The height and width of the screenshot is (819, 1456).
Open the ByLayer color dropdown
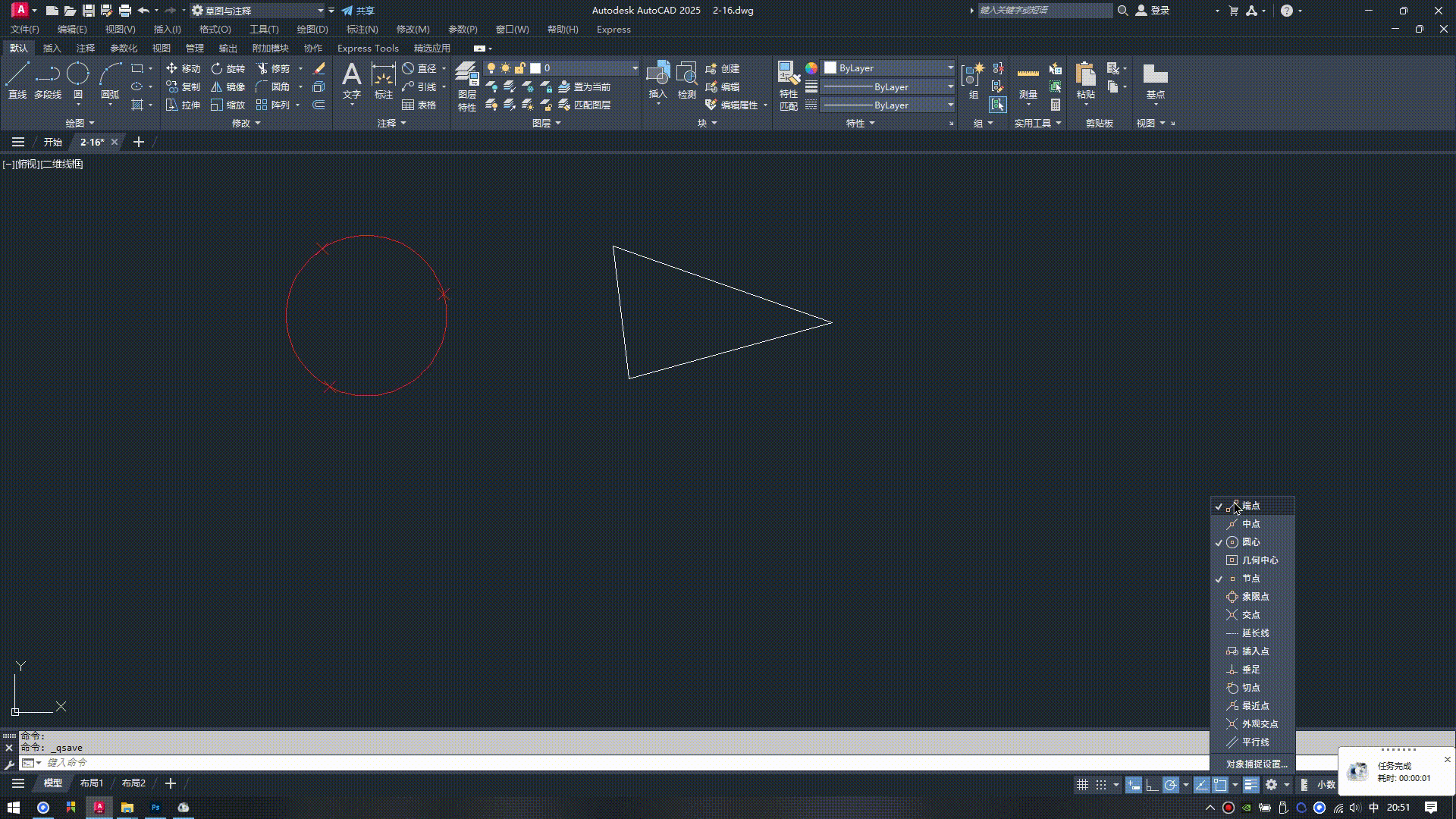(x=889, y=68)
